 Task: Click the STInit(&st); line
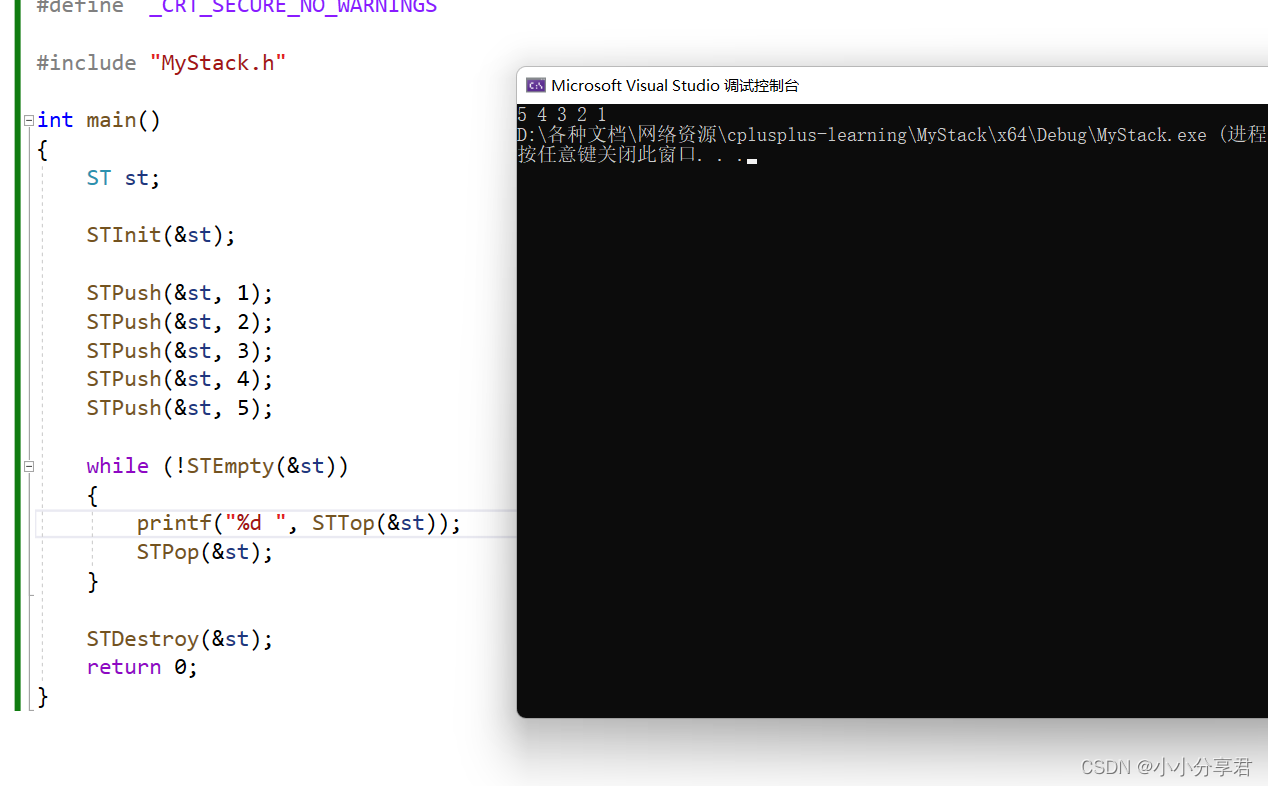[x=161, y=235]
